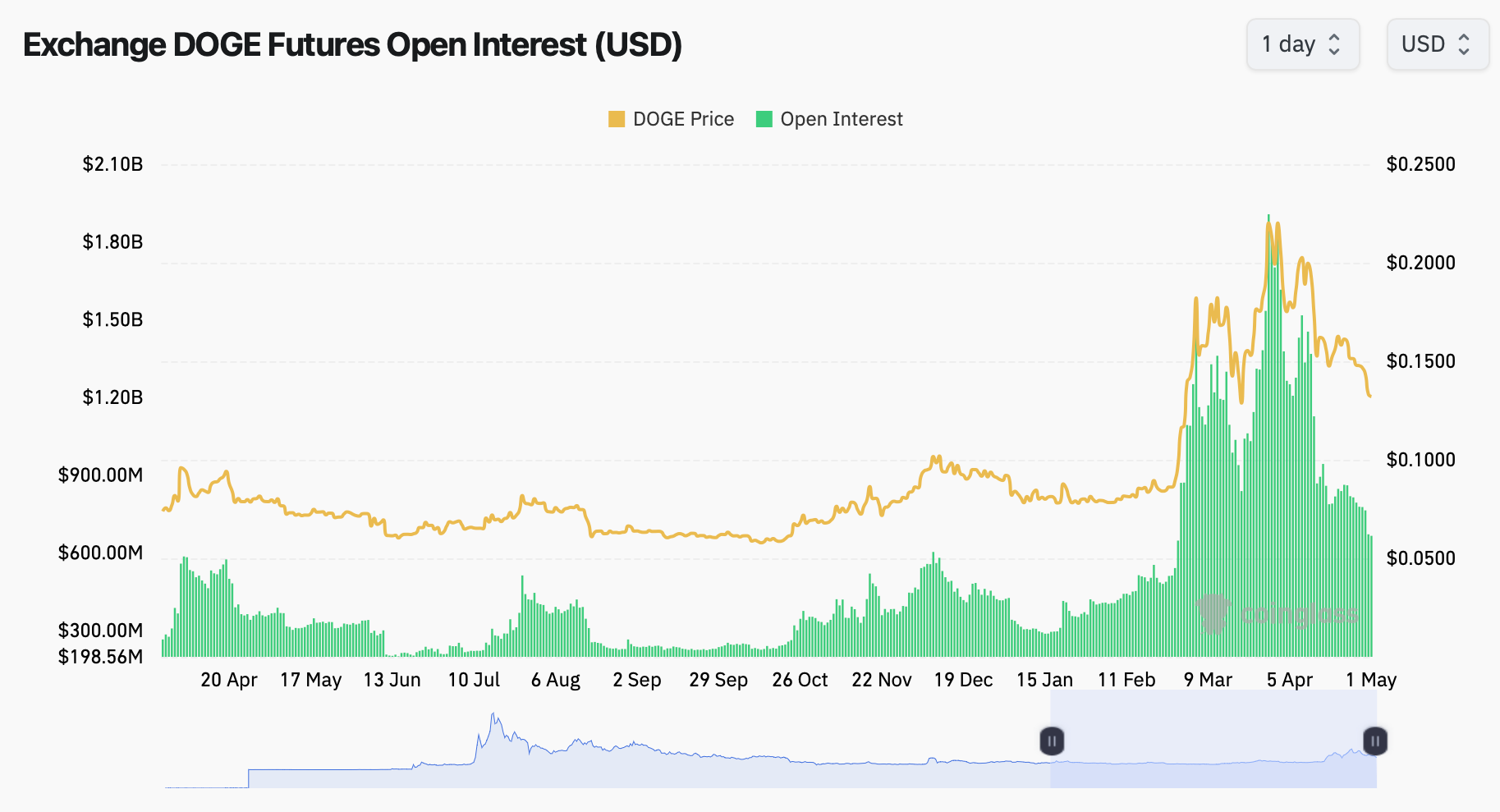Click the left timeline brush handle

point(1052,741)
